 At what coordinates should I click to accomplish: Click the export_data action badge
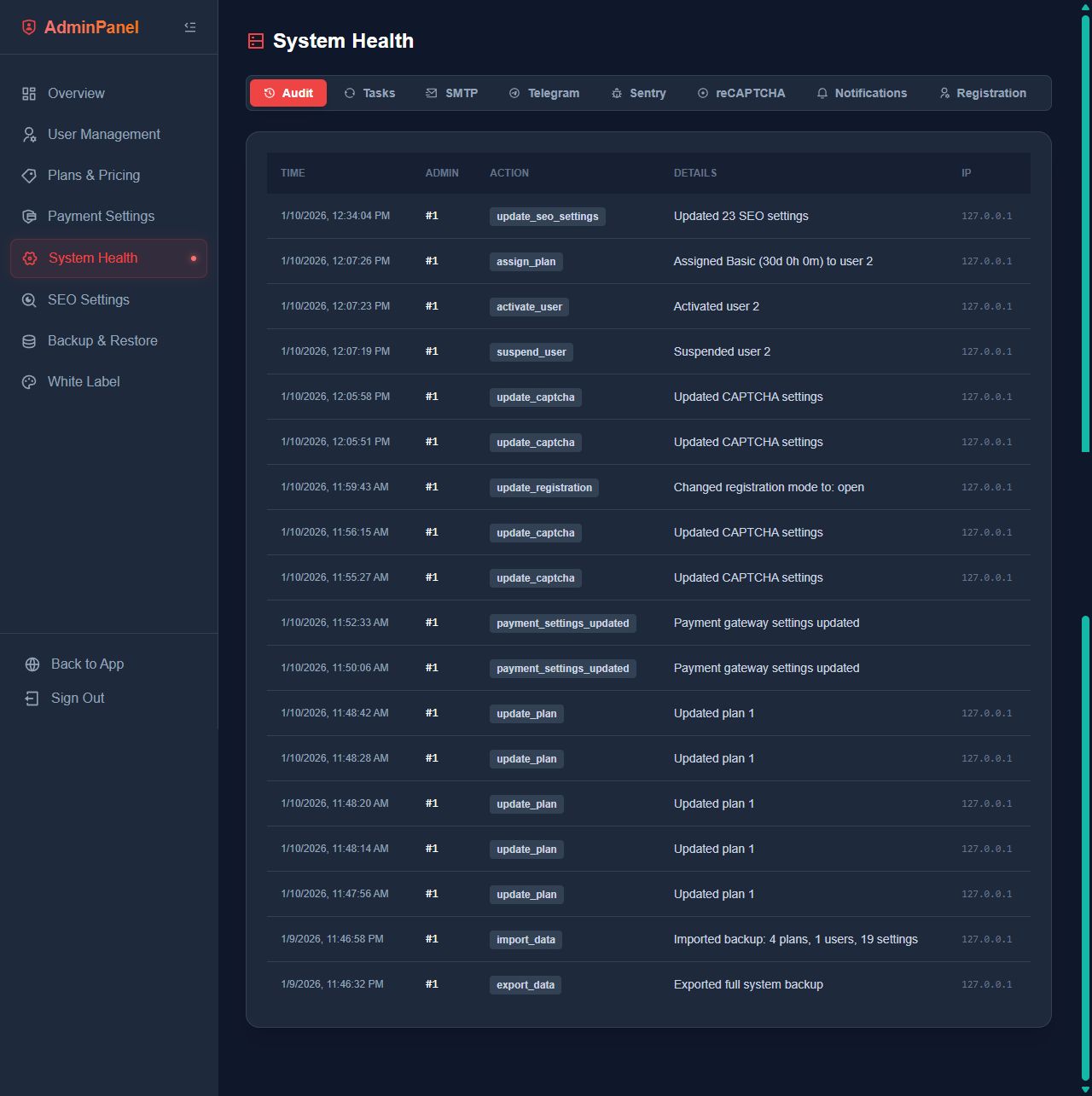(525, 985)
